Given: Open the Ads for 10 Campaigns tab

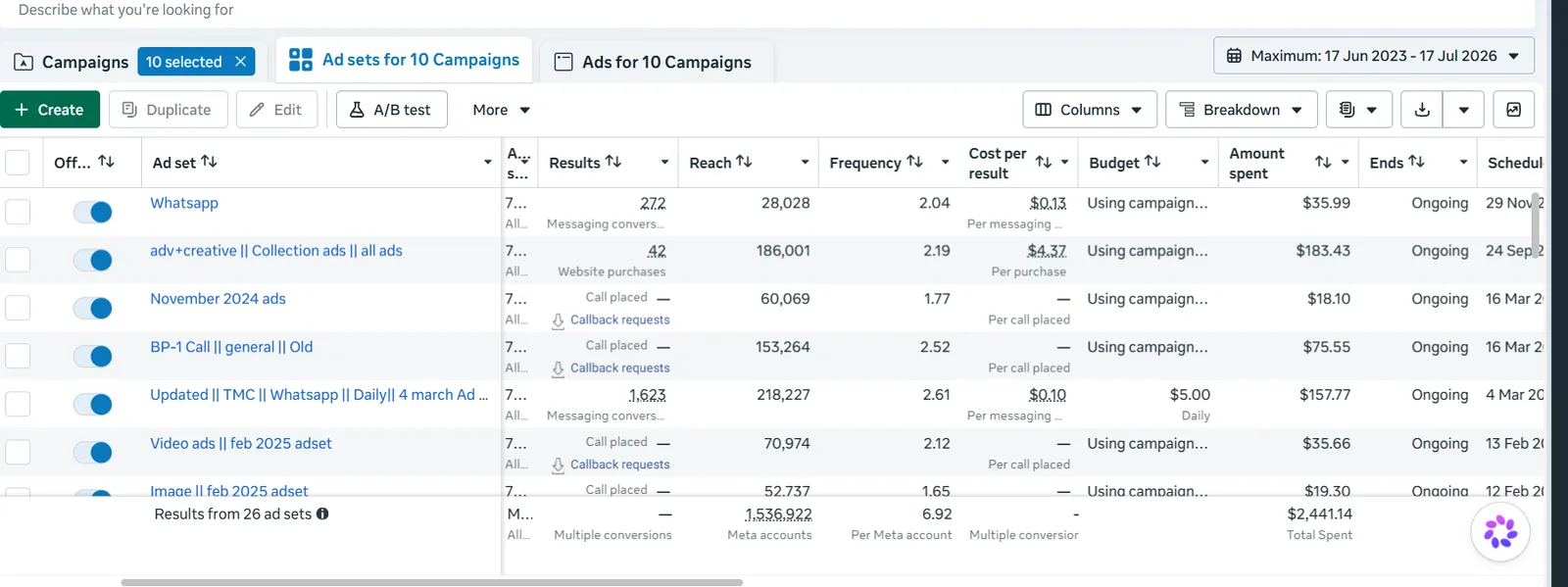Looking at the screenshot, I should pyautogui.click(x=654, y=62).
